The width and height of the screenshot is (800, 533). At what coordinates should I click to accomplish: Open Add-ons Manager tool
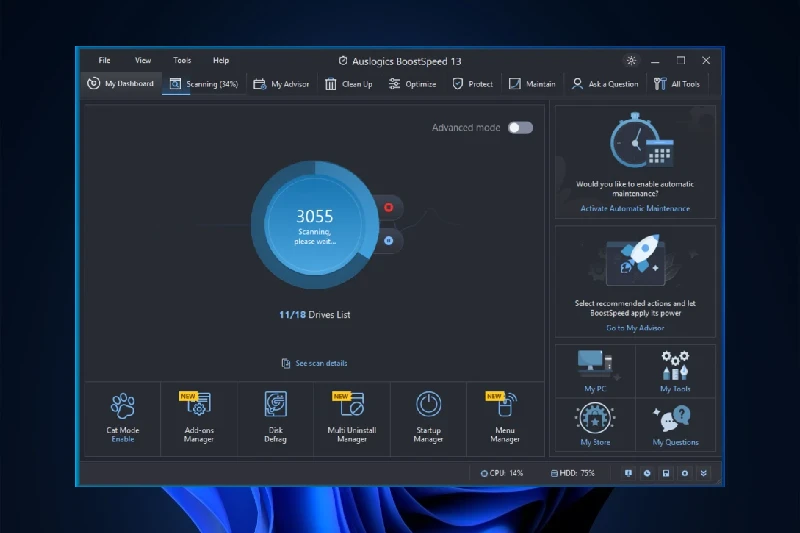pyautogui.click(x=199, y=417)
